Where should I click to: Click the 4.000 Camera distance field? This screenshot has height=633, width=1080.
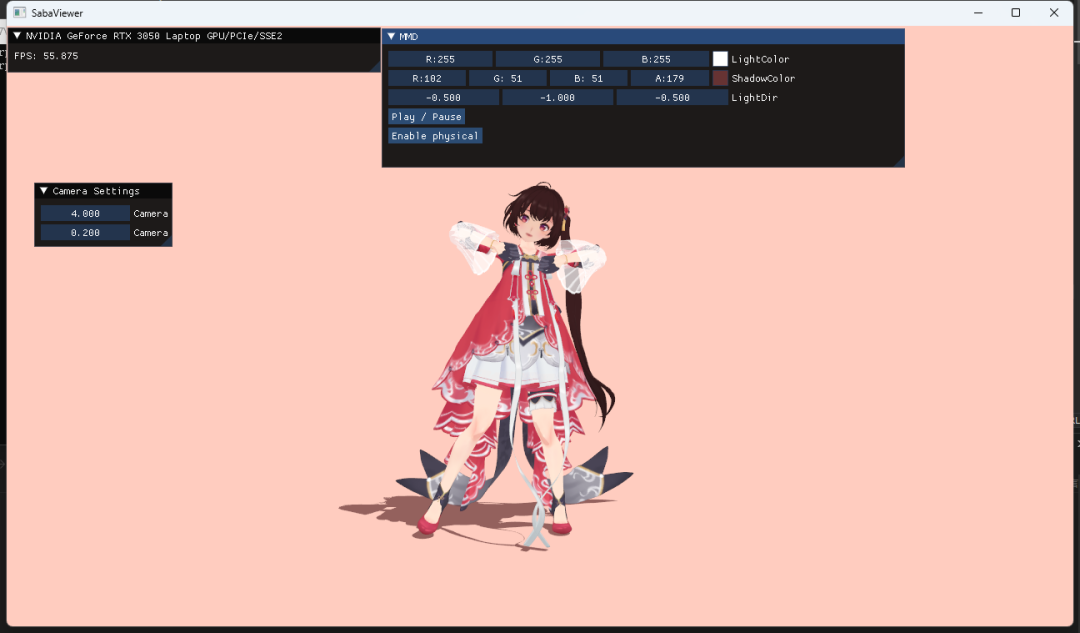point(84,212)
